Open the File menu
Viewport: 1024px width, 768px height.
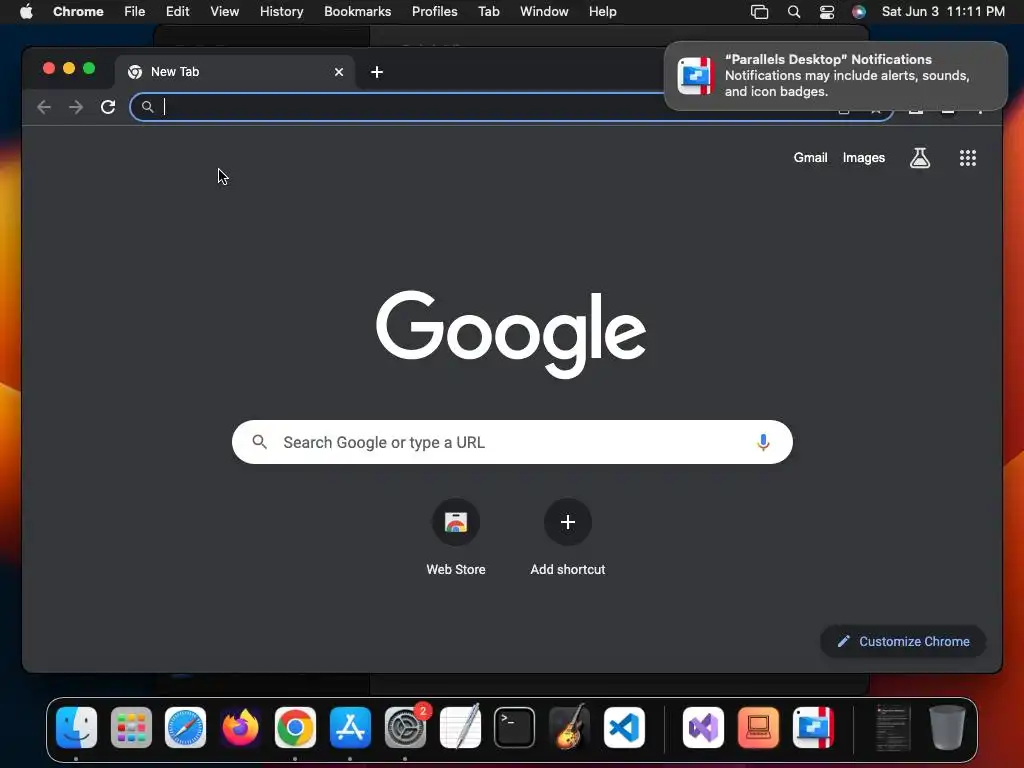135,12
